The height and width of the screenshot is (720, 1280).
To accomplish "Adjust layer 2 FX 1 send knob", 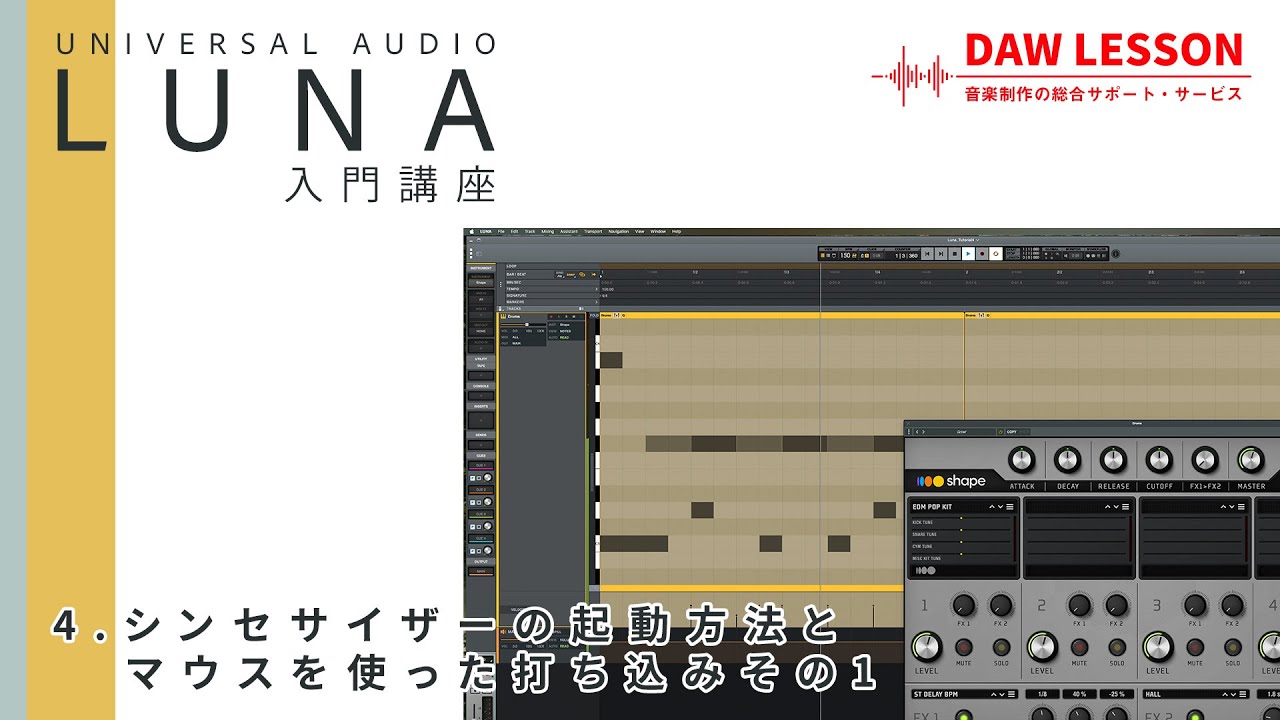I will (x=1079, y=605).
